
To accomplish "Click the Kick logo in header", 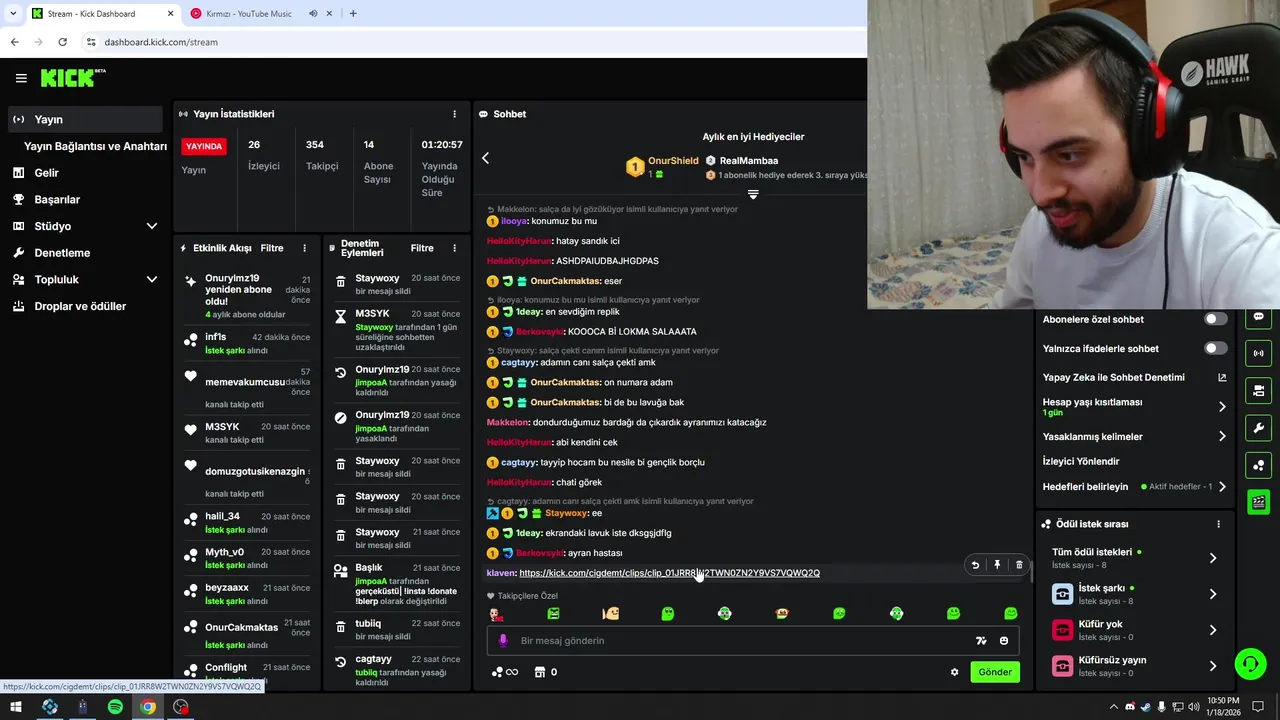I will [73, 78].
